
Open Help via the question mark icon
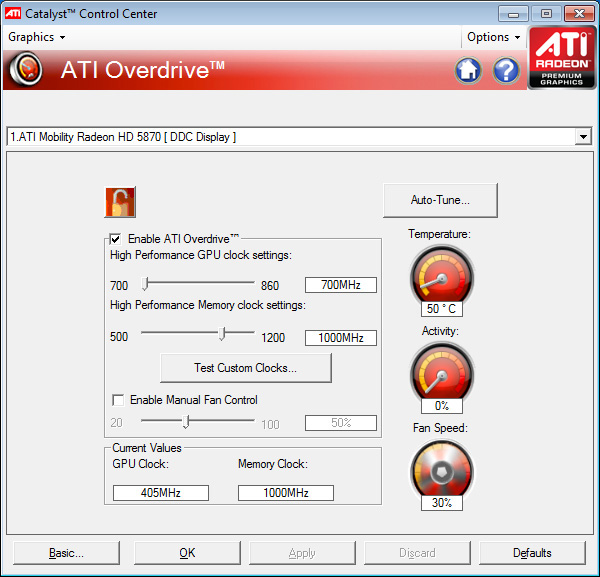point(506,70)
